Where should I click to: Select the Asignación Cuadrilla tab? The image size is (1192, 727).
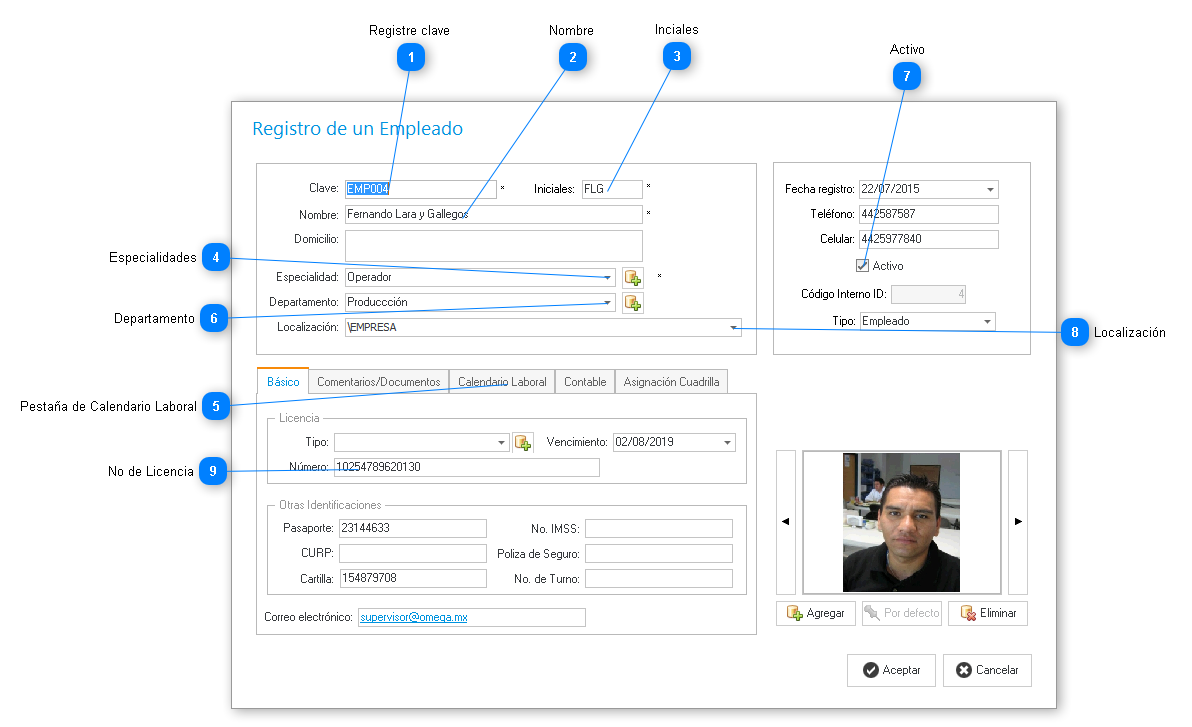point(670,382)
